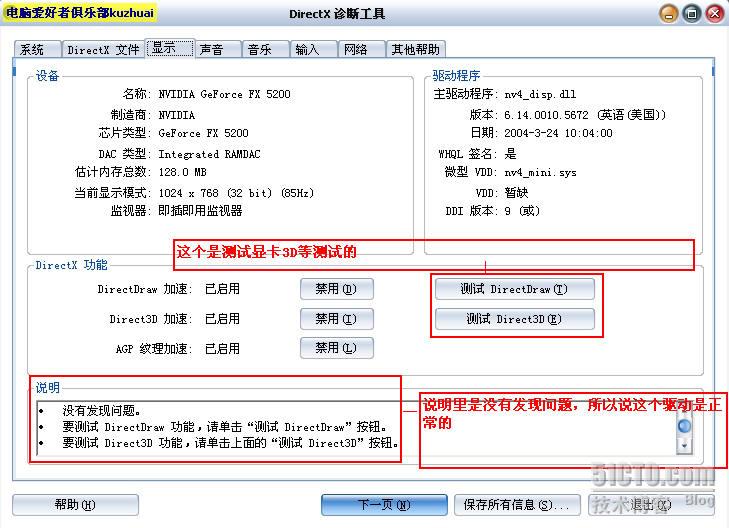The height and width of the screenshot is (528, 729).
Task: Switch to the 音乐 tab
Action: point(265,49)
